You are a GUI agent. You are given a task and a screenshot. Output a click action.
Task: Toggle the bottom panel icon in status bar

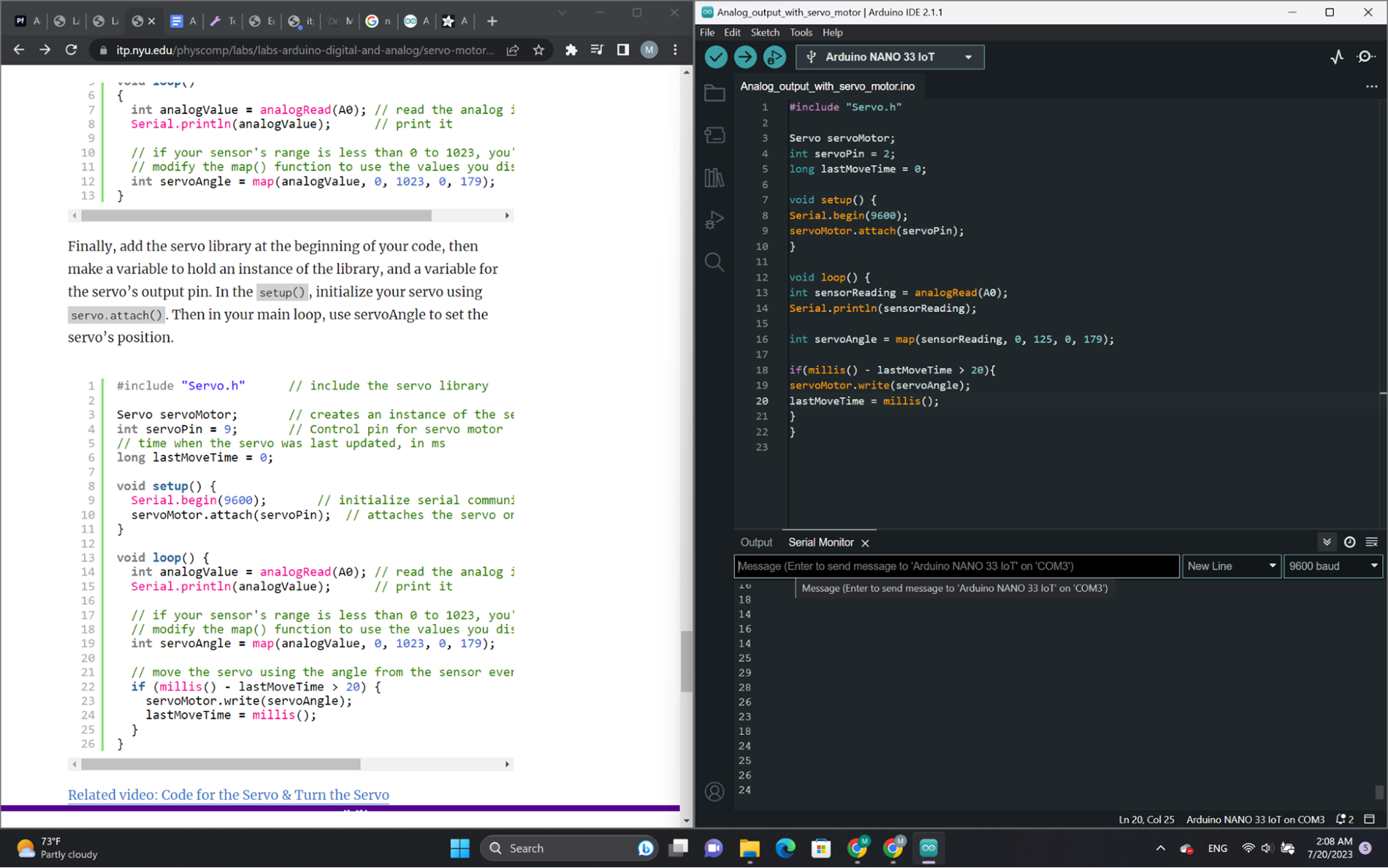point(1369,820)
